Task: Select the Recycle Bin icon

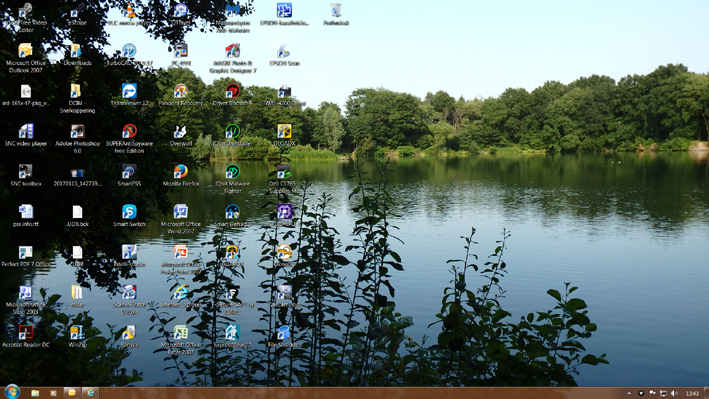Action: (336, 14)
